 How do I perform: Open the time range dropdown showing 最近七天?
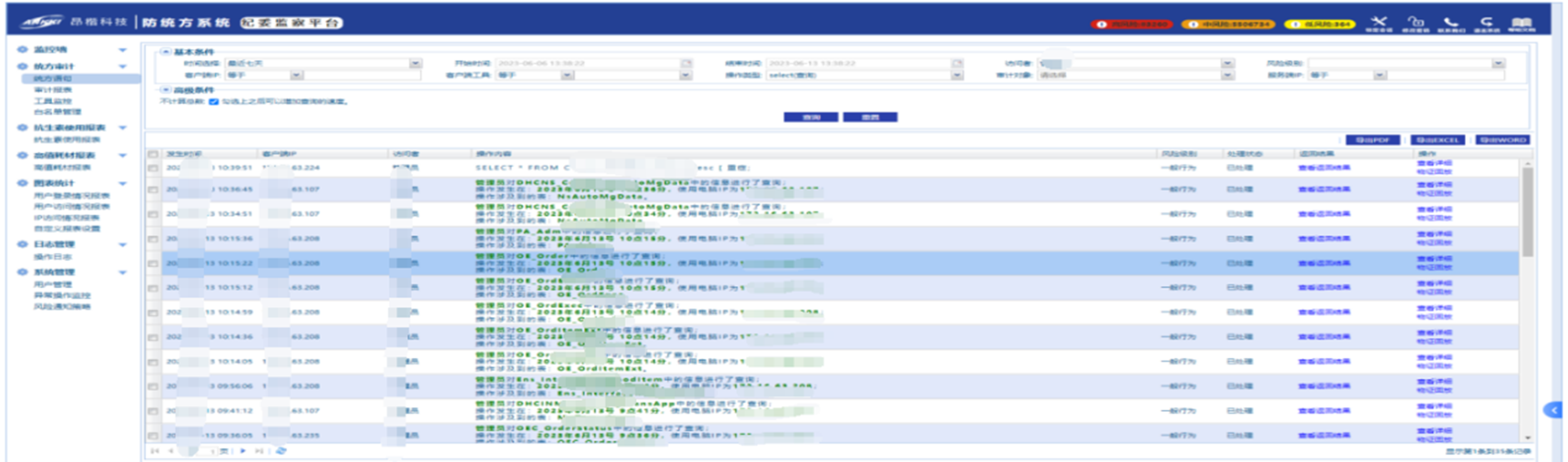[x=416, y=64]
